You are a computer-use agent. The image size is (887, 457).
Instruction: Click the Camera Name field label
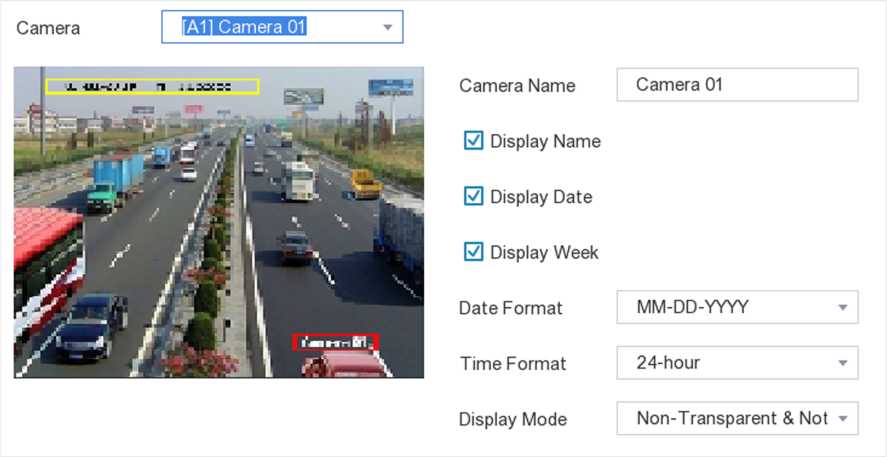coord(517,86)
